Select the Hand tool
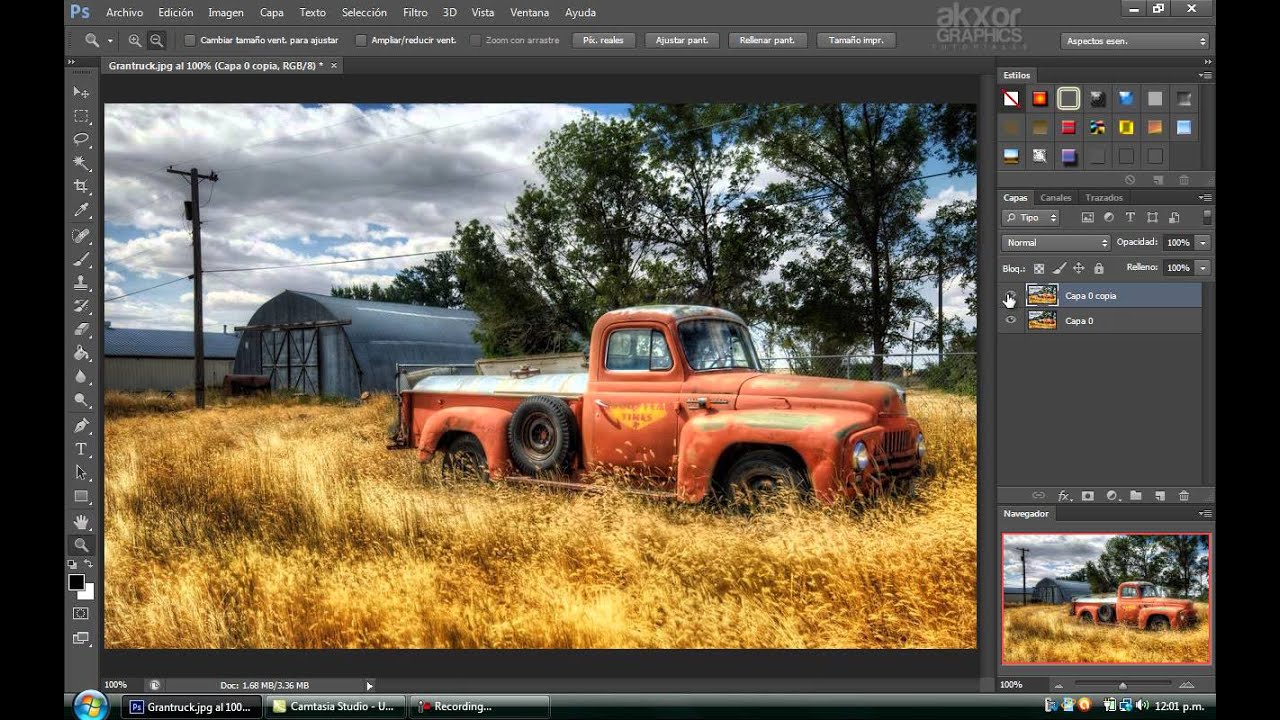The width and height of the screenshot is (1280, 720). (81, 522)
